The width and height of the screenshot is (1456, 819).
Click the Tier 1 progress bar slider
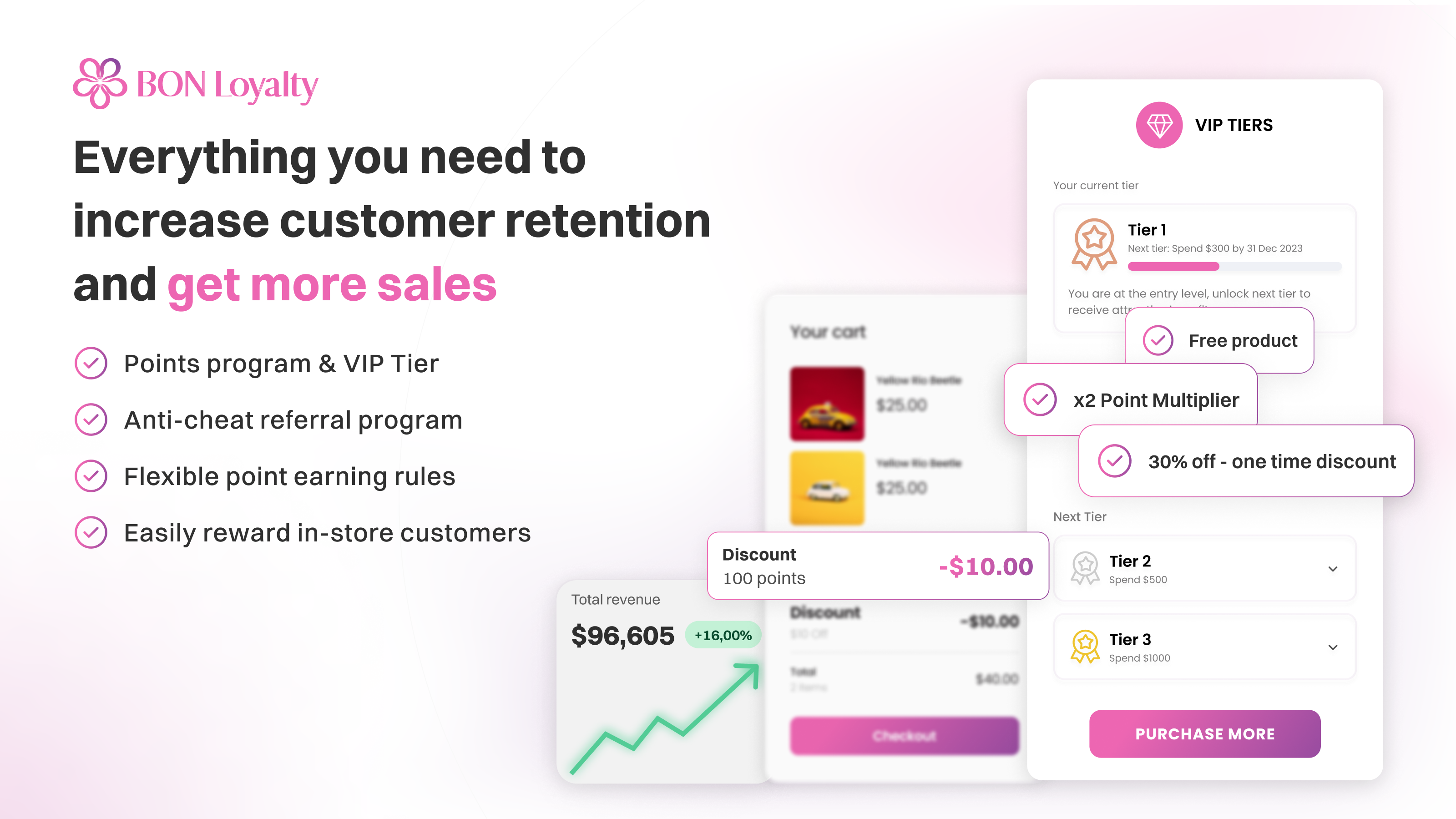pos(1217,264)
